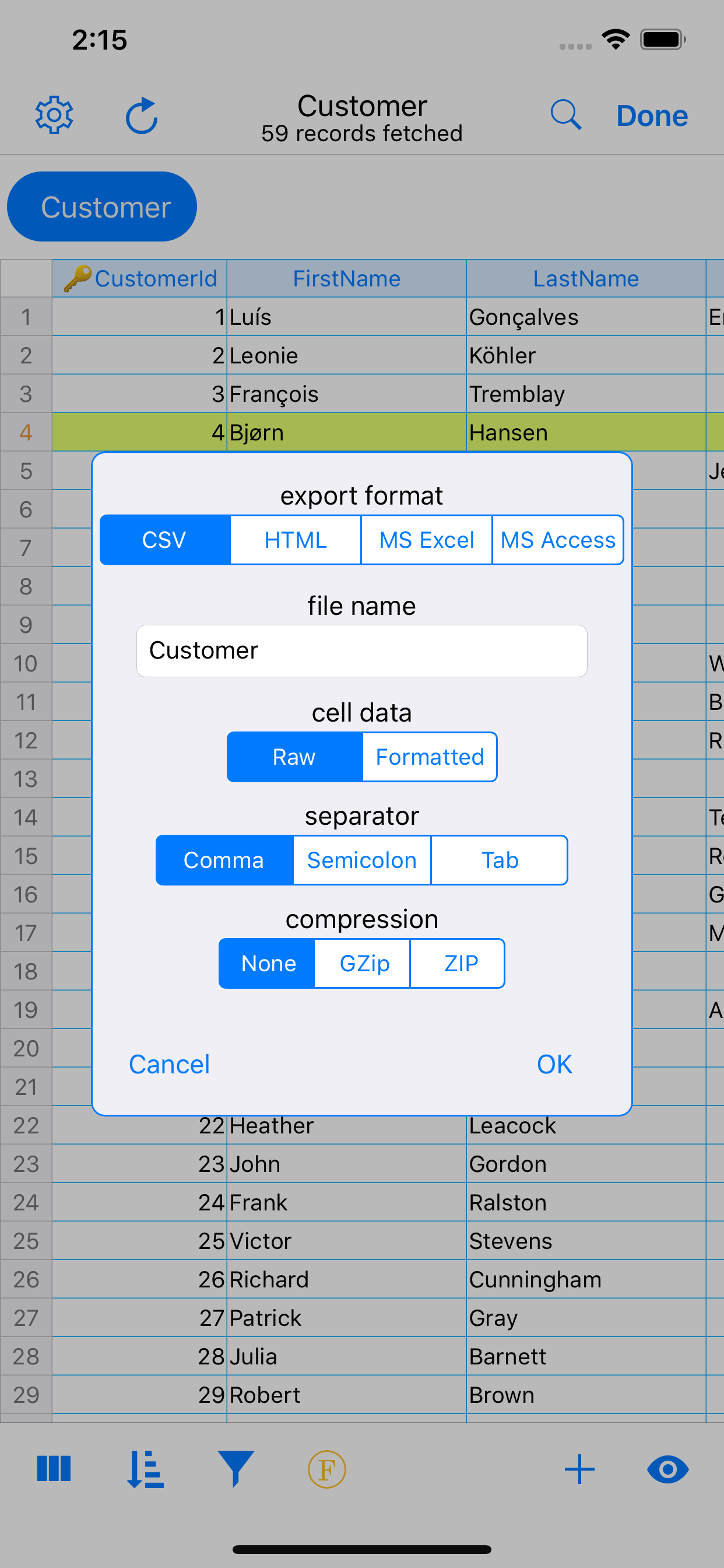The width and height of the screenshot is (724, 1568).
Task: Tap row number 25 header
Action: [x=26, y=1241]
